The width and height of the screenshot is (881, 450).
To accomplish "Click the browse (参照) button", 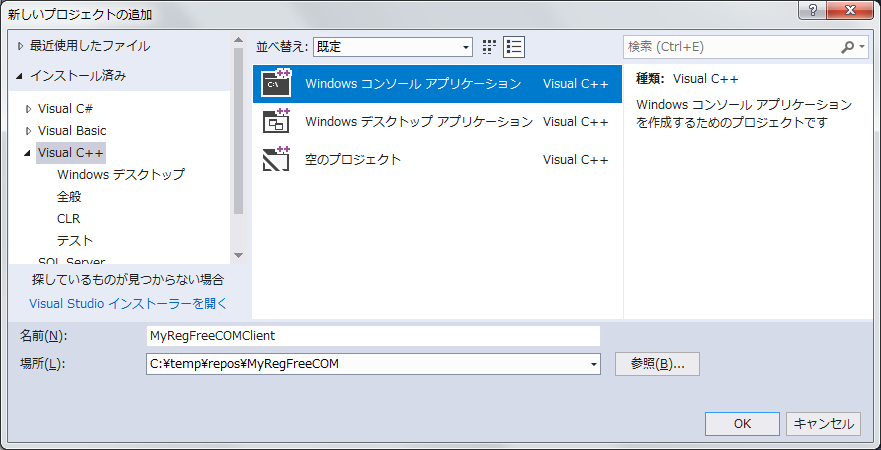I will point(657,364).
